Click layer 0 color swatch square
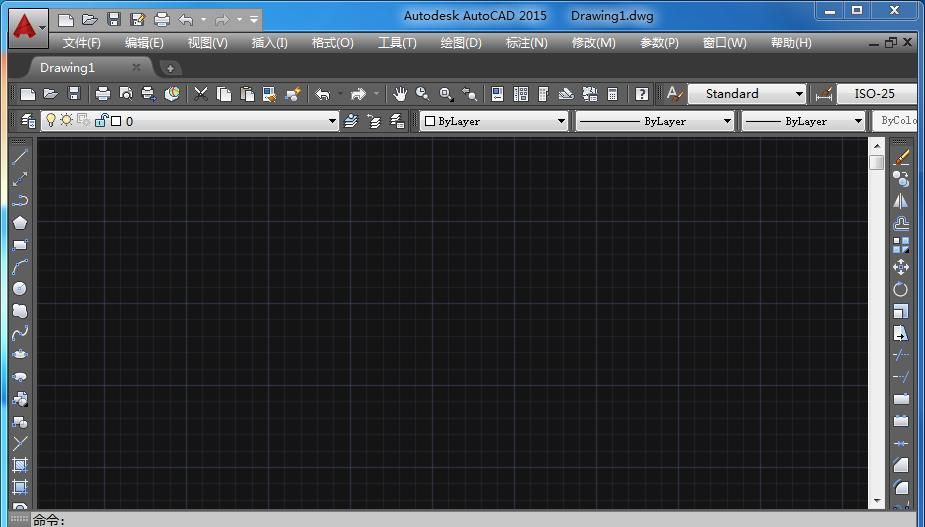The height and width of the screenshot is (527, 925). (x=116, y=121)
